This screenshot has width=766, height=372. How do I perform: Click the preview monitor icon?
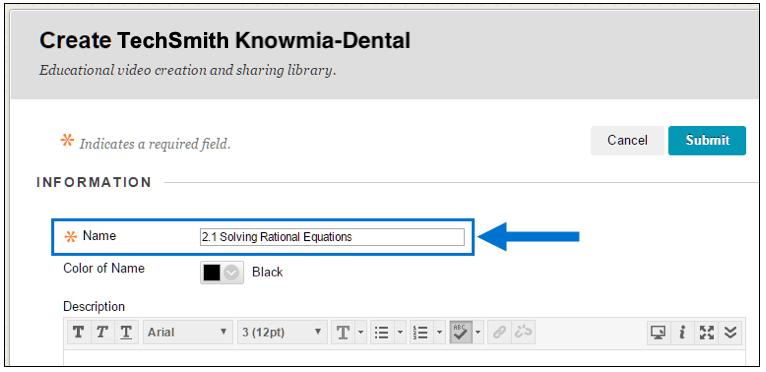(659, 333)
